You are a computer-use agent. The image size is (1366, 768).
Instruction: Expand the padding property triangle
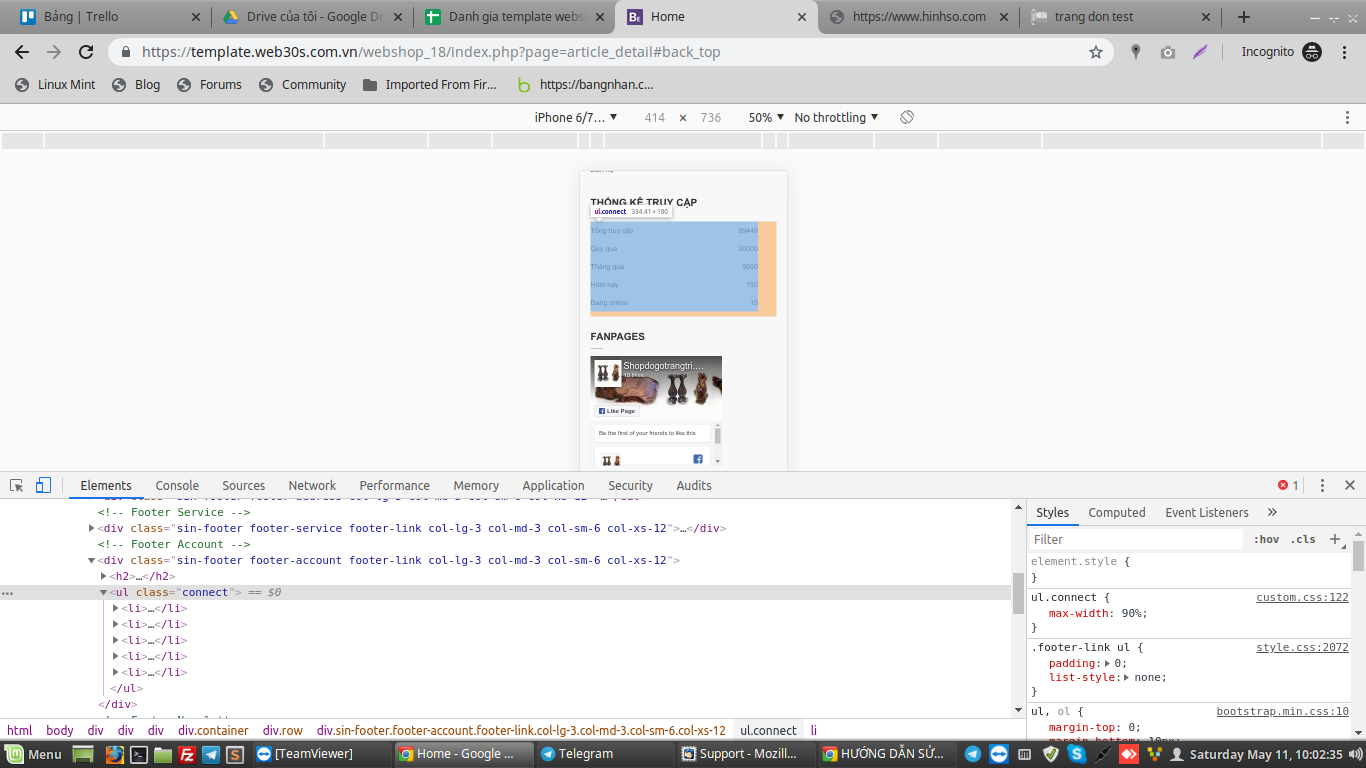1106,663
